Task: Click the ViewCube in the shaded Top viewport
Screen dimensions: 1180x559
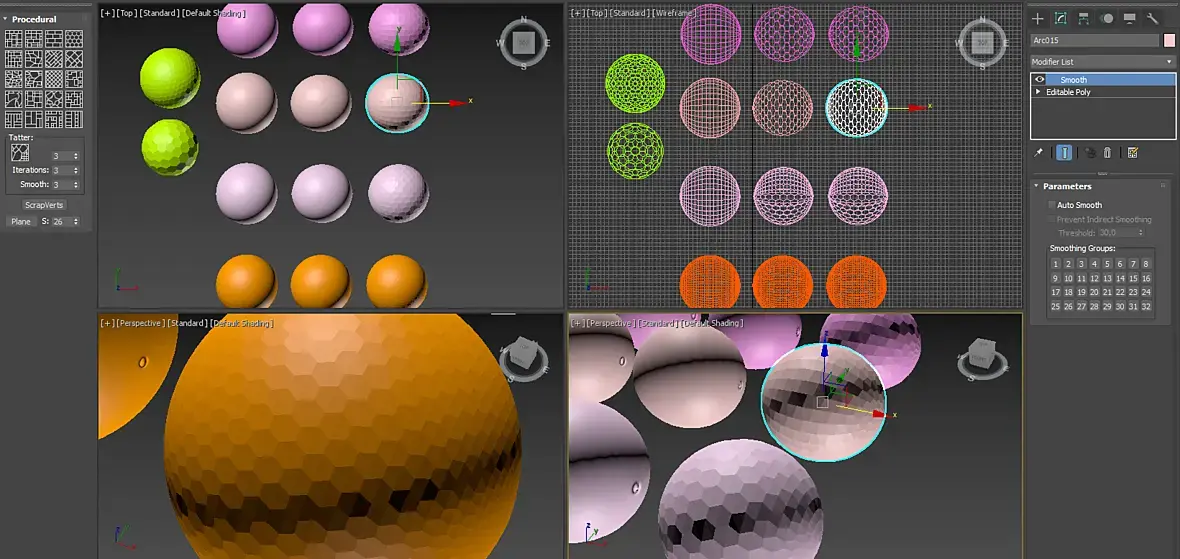Action: 524,43
